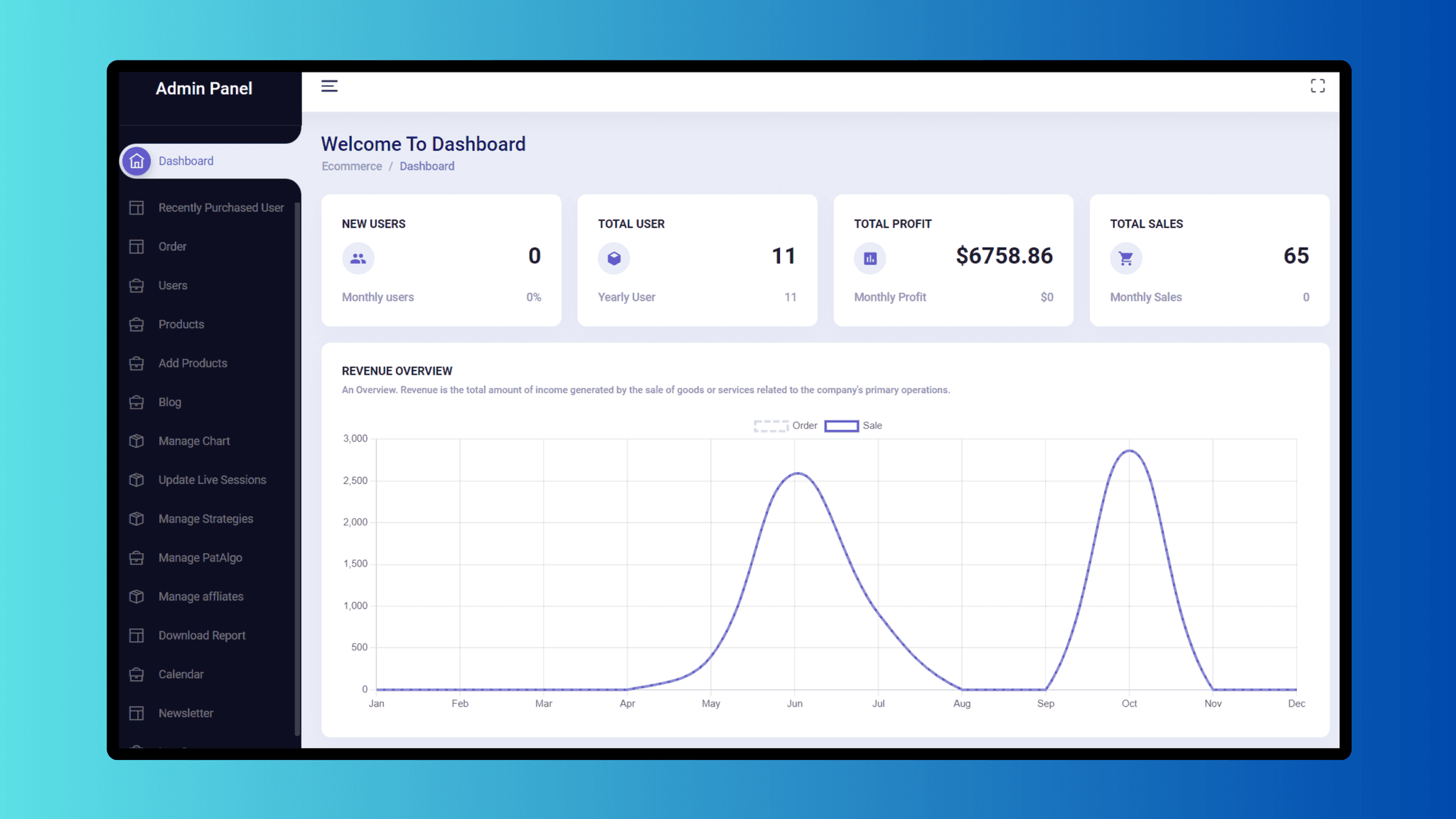The image size is (1456, 819).
Task: Click the Welcome To Dashboard heading
Action: coord(423,144)
